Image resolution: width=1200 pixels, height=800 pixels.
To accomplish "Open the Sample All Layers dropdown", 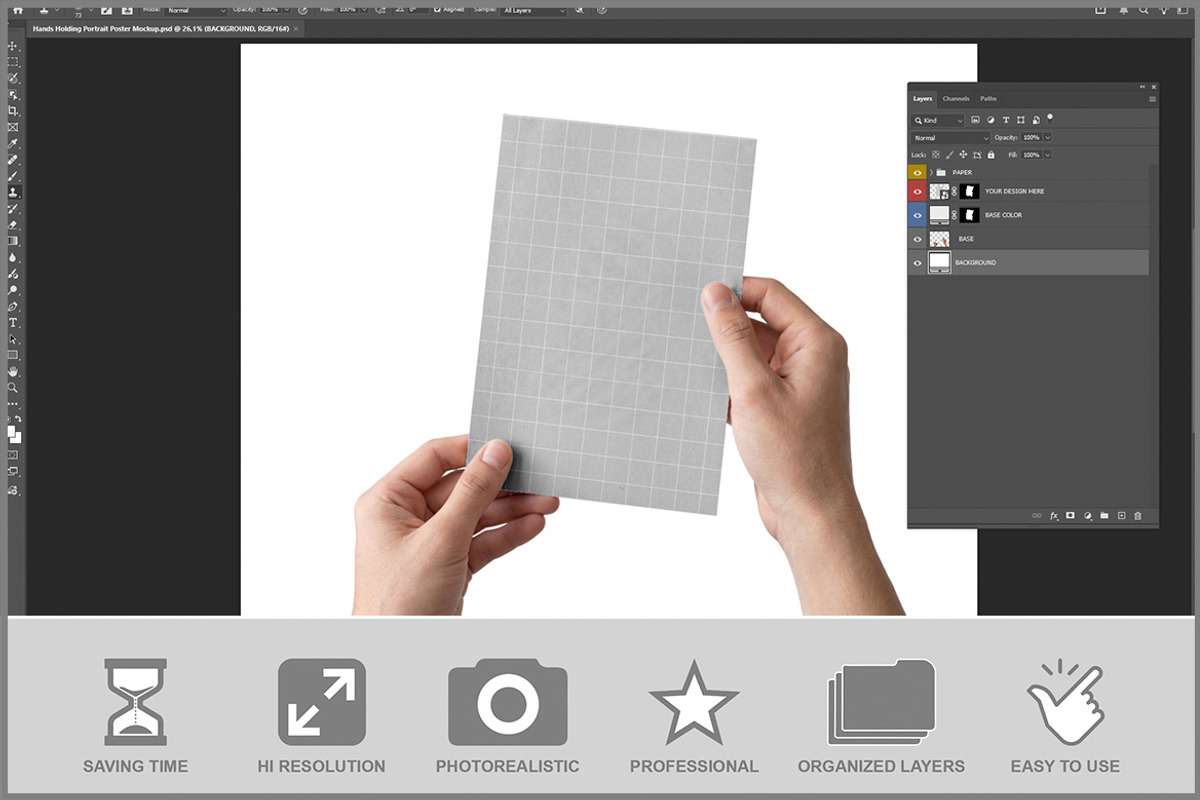I will 533,10.
